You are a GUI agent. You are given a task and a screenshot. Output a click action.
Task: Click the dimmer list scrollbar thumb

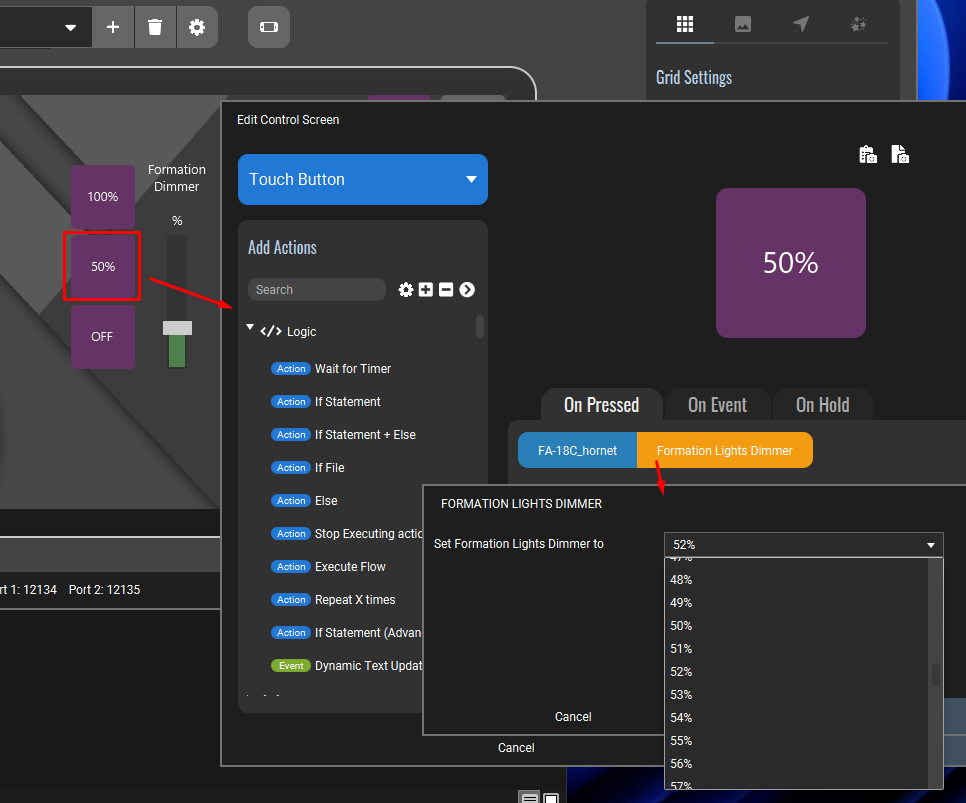[936, 674]
